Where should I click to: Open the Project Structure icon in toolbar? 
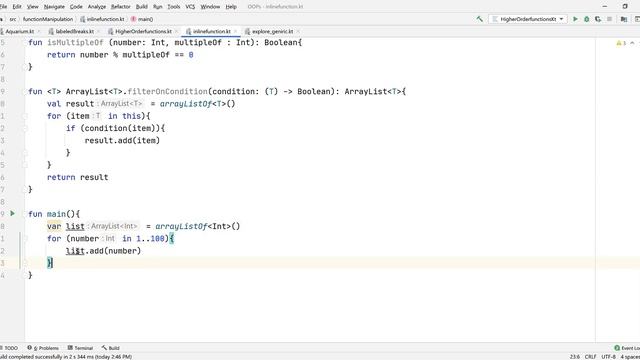tap(624, 19)
